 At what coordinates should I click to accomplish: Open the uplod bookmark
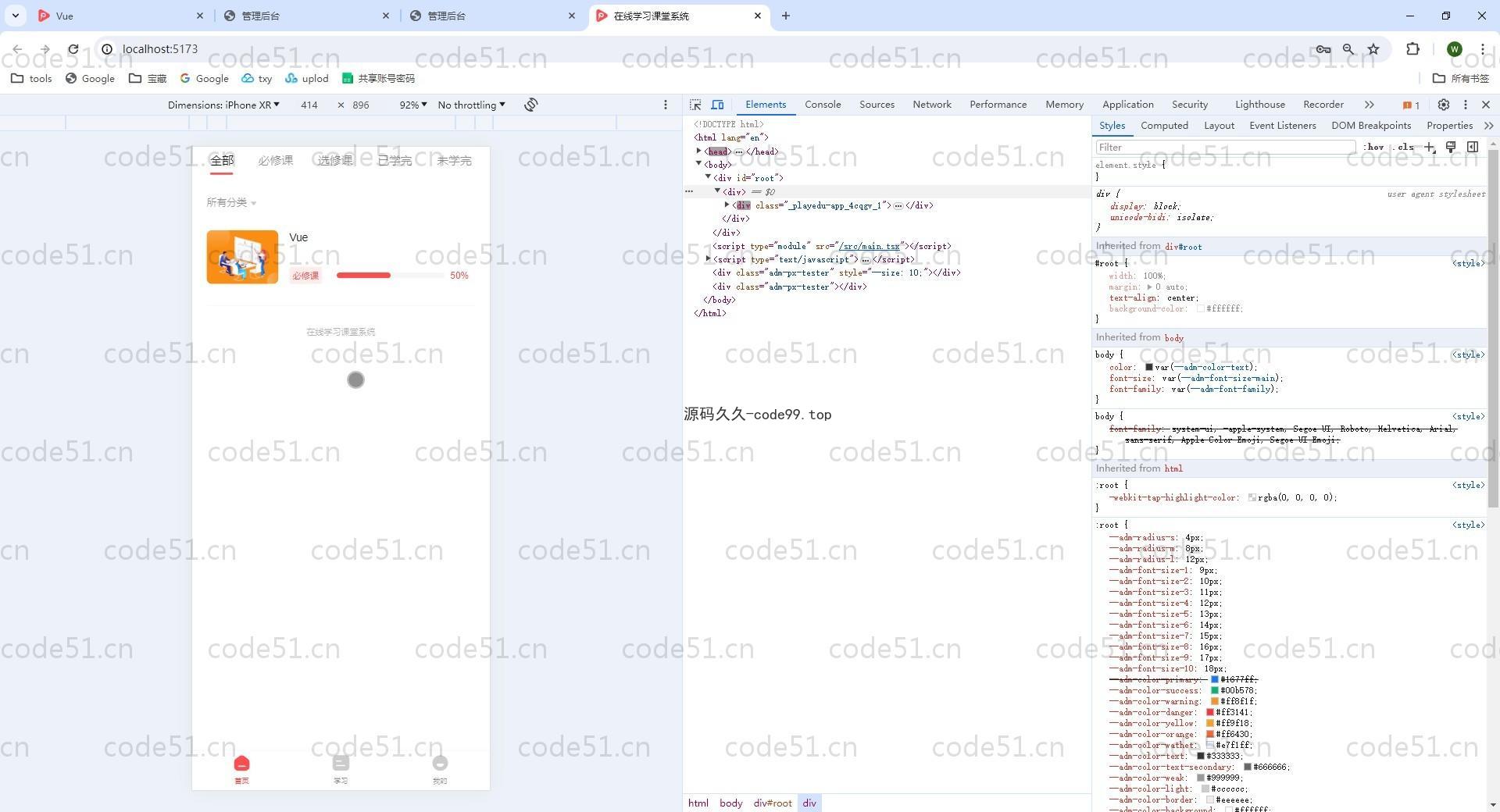pos(306,78)
